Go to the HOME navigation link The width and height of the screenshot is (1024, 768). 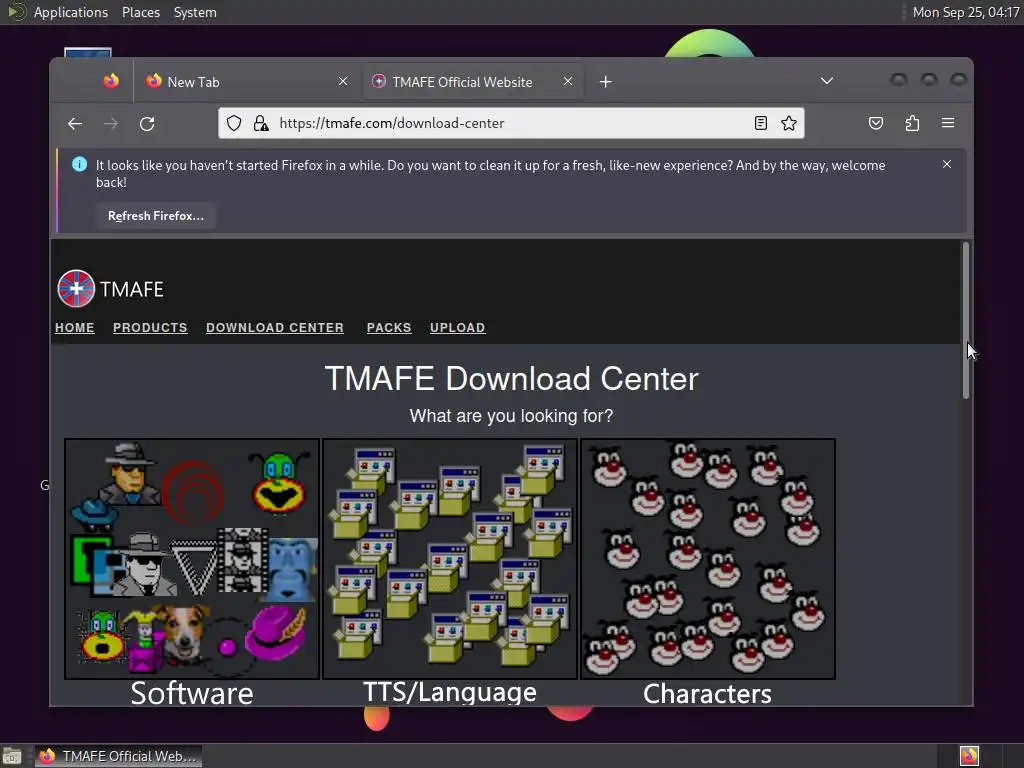(74, 328)
